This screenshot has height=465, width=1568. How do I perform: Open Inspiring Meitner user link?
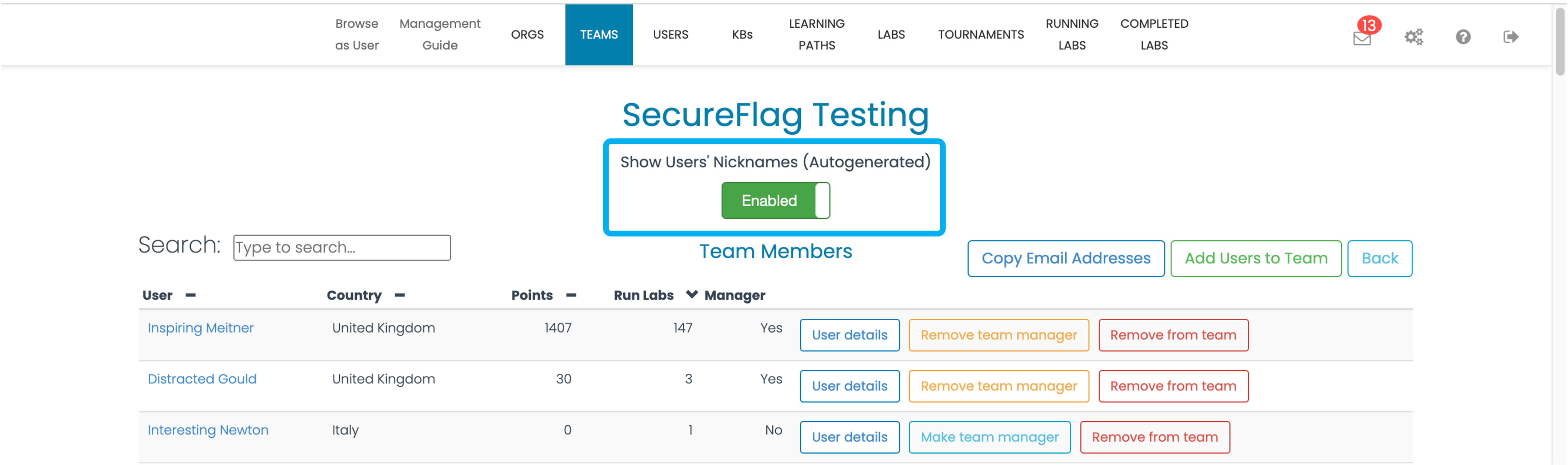(200, 328)
